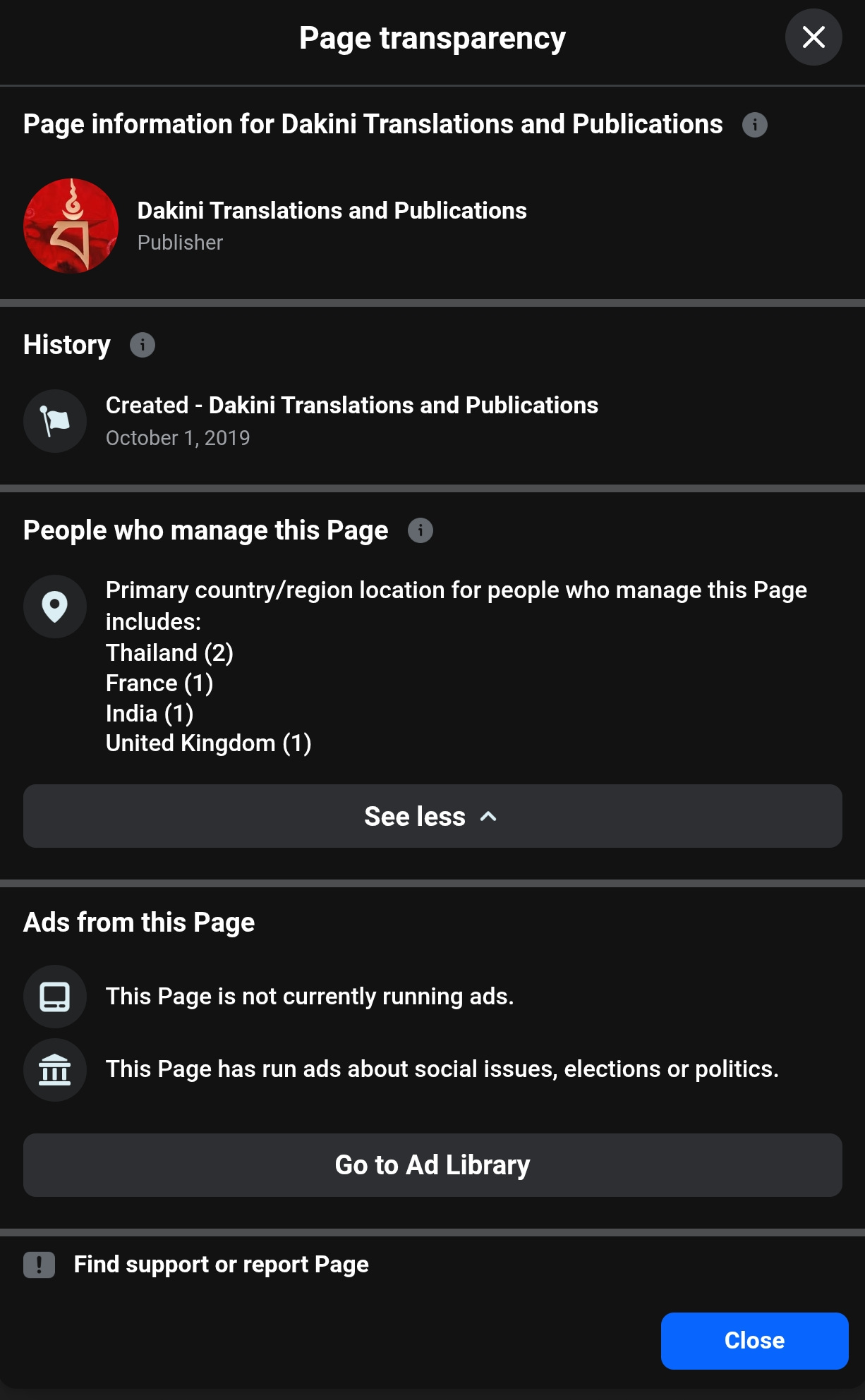Click the bank icon for political ads info
This screenshot has height=1400, width=865.
point(54,1069)
